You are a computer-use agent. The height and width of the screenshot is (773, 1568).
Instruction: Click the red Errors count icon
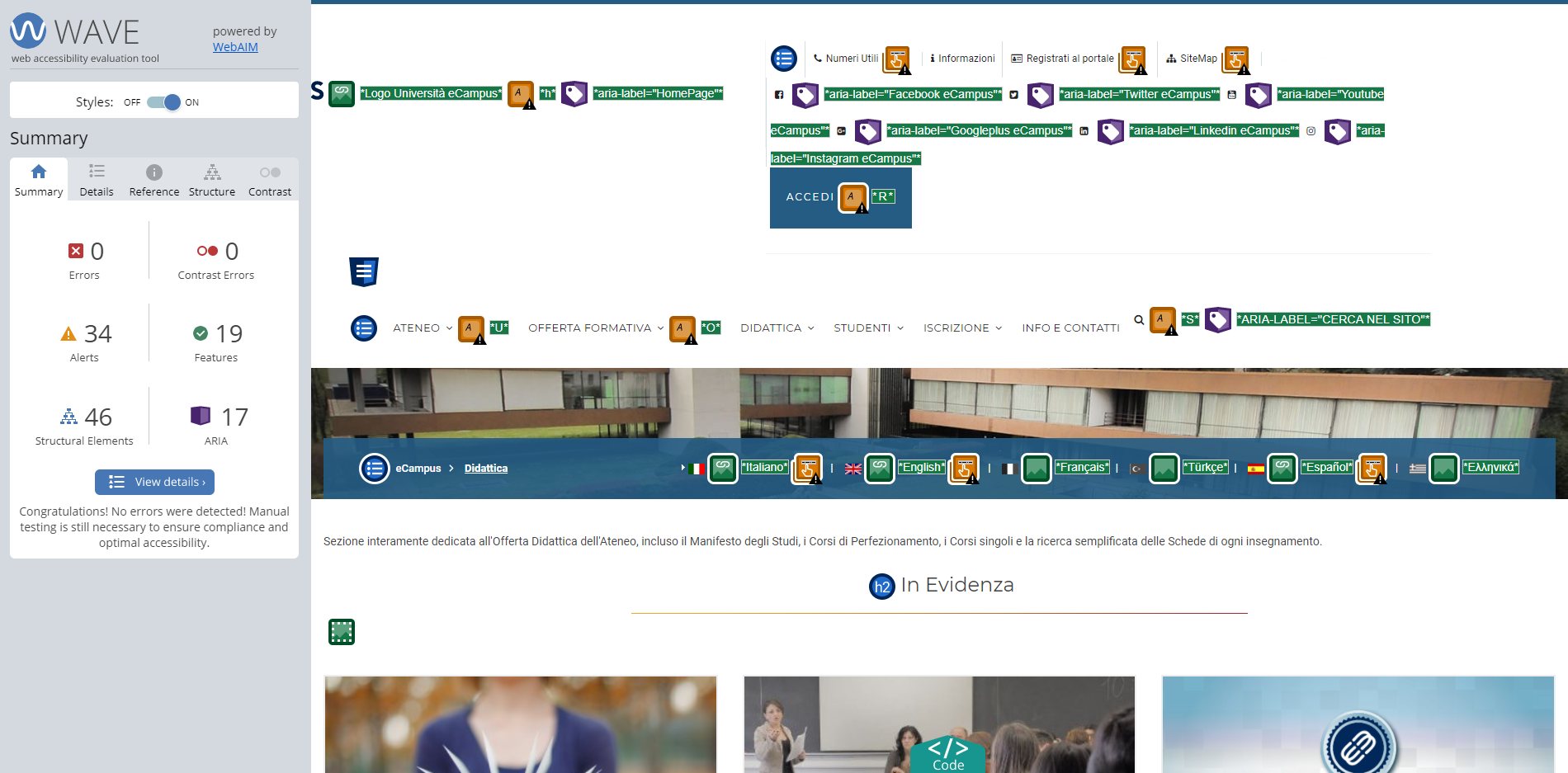pyautogui.click(x=76, y=251)
